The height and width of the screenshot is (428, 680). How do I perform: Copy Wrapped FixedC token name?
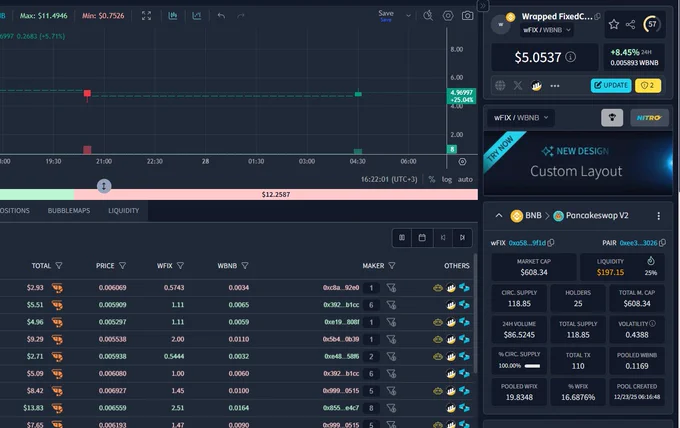pyautogui.click(x=598, y=16)
